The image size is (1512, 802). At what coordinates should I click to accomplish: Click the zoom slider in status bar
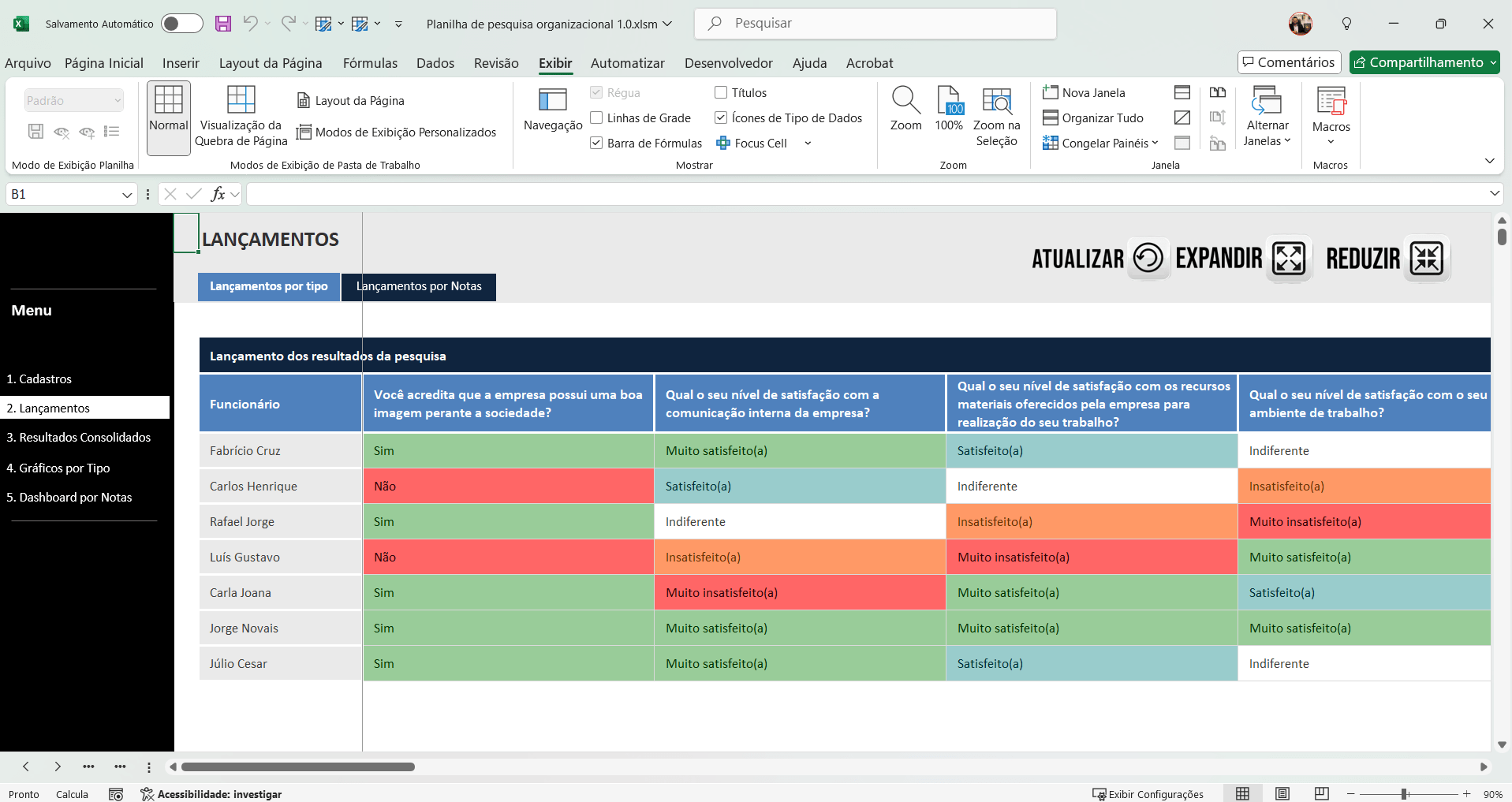[x=1404, y=794]
